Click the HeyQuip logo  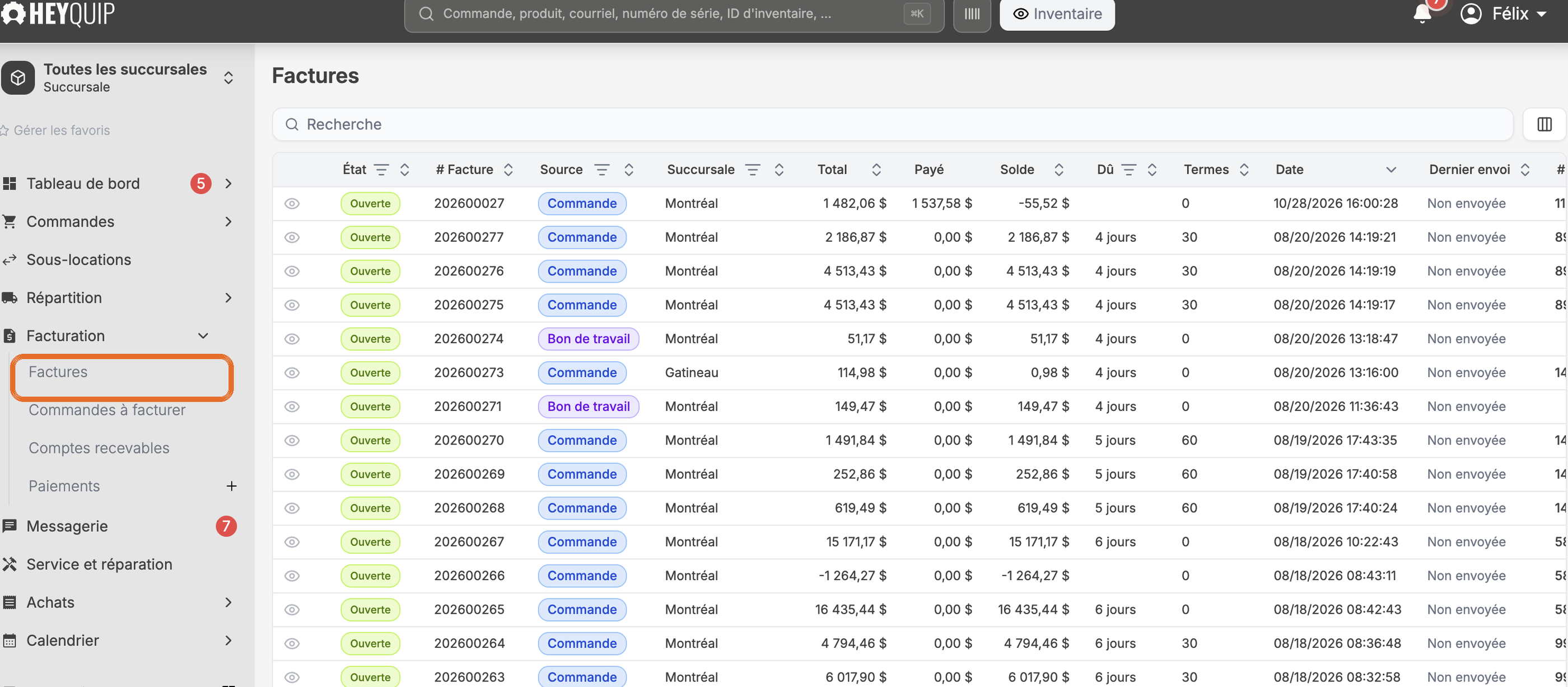(x=58, y=13)
